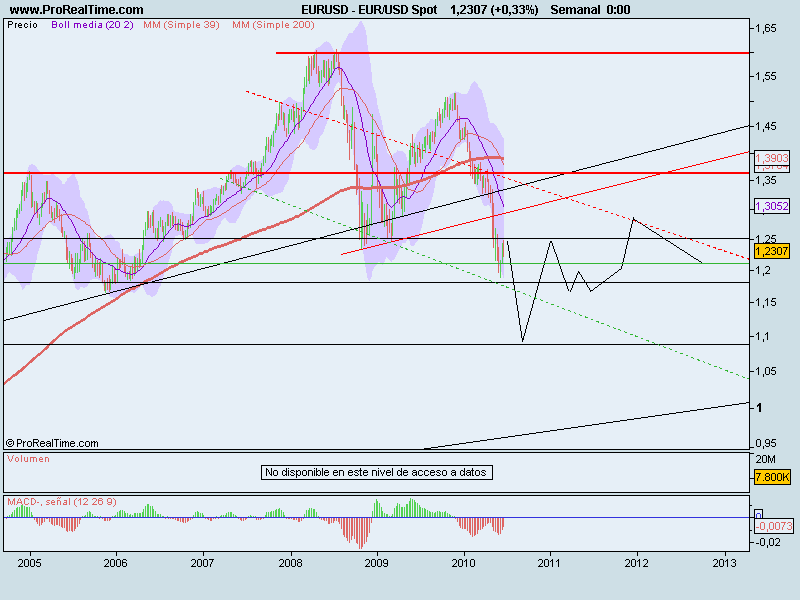Click the 1,3903 price tag on axis
This screenshot has width=800, height=600.
(771, 158)
